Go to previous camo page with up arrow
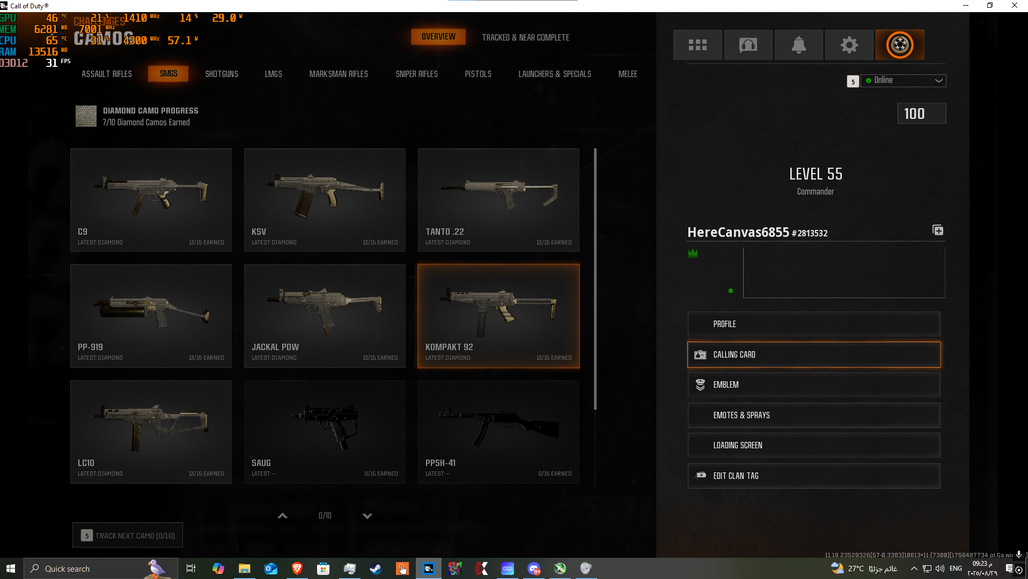Screen dimensions: 1028x579 click(283, 516)
